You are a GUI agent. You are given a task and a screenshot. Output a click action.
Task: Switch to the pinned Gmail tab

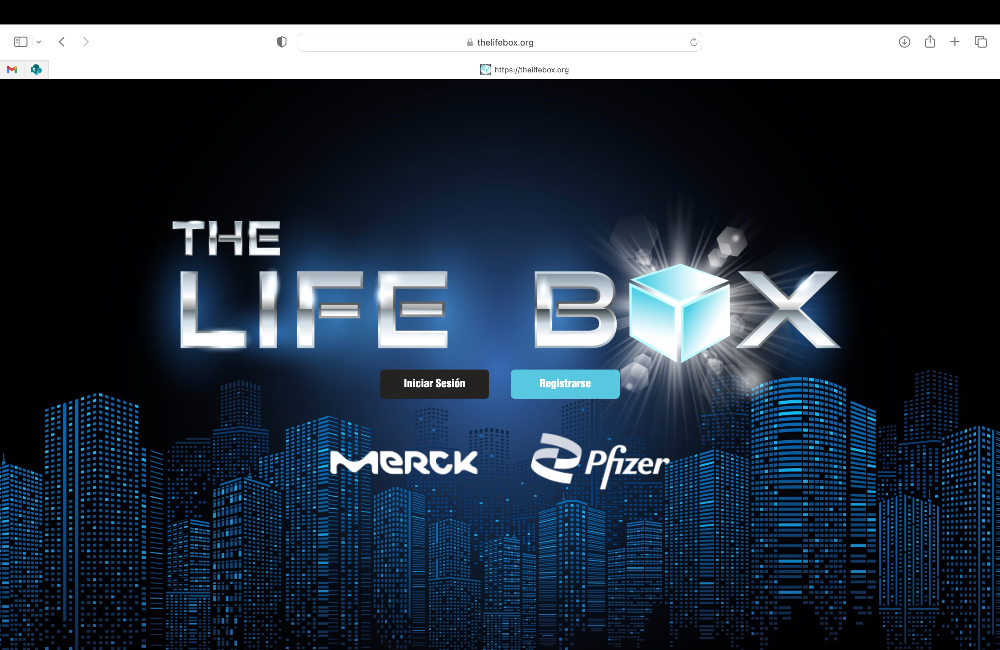pyautogui.click(x=12, y=70)
